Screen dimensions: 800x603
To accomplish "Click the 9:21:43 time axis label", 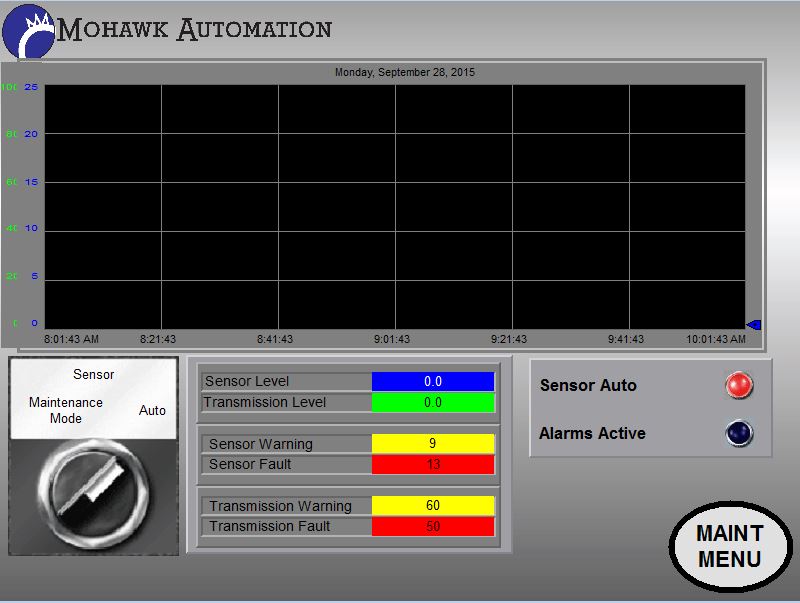I will tap(509, 339).
